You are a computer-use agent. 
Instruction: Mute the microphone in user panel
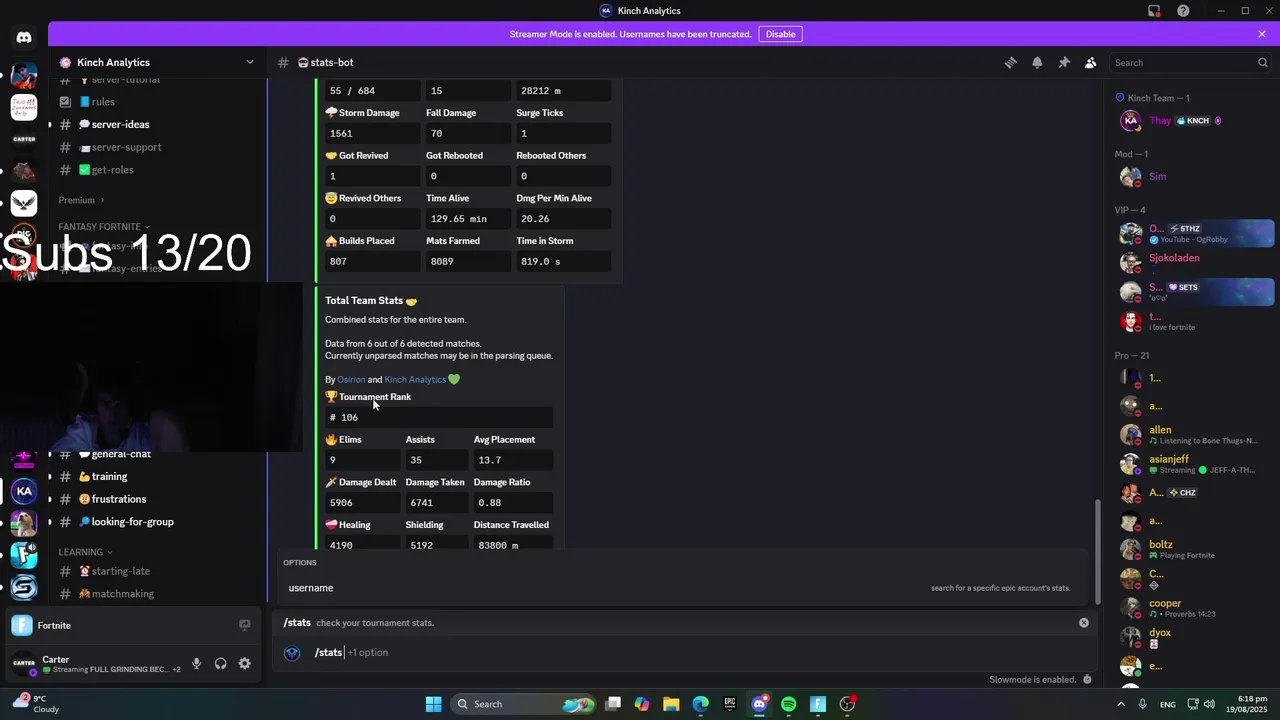coord(196,664)
